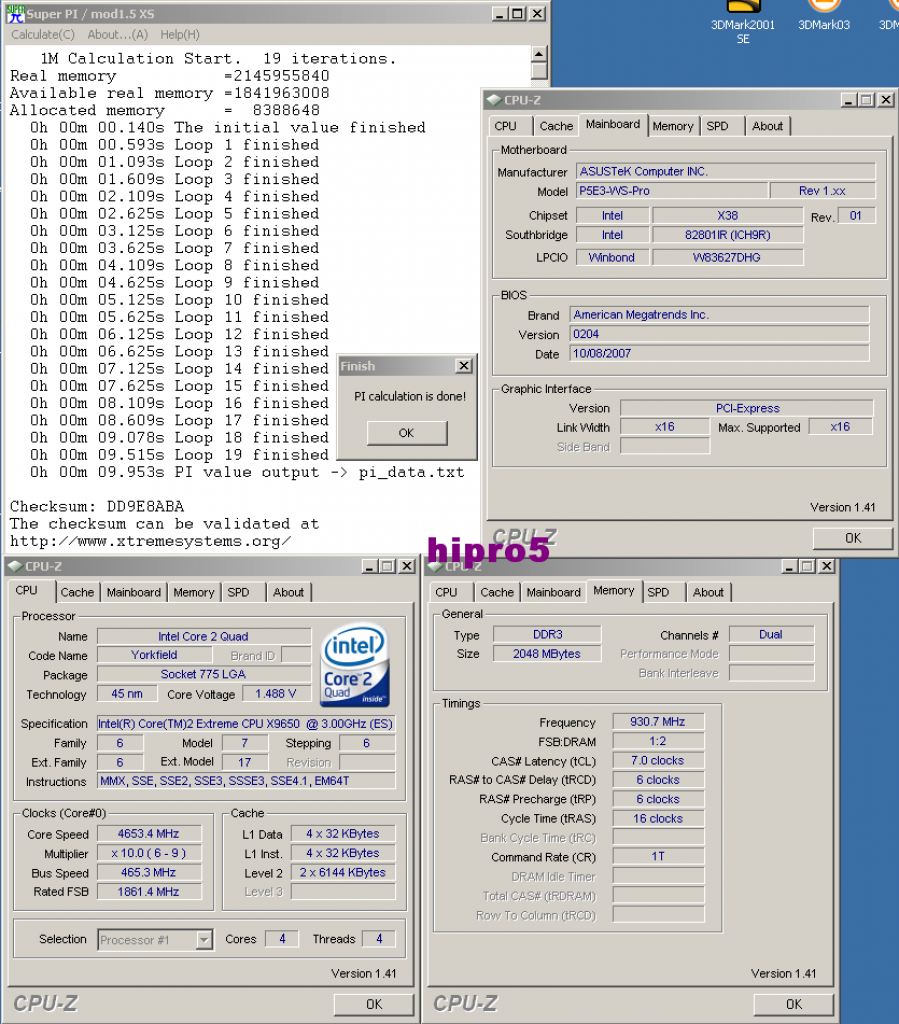Viewport: 899px width, 1024px height.
Task: Click the Frequency 930.7 MHz field
Action: (x=658, y=722)
